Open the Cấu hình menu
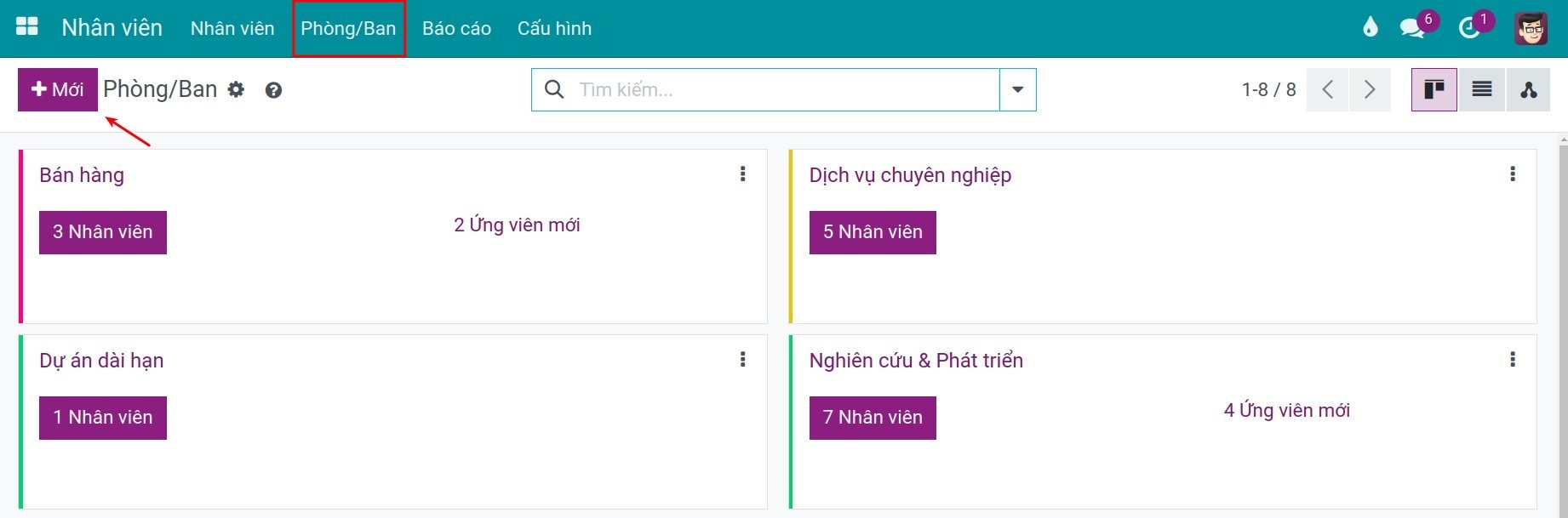The image size is (1568, 518). [x=554, y=28]
